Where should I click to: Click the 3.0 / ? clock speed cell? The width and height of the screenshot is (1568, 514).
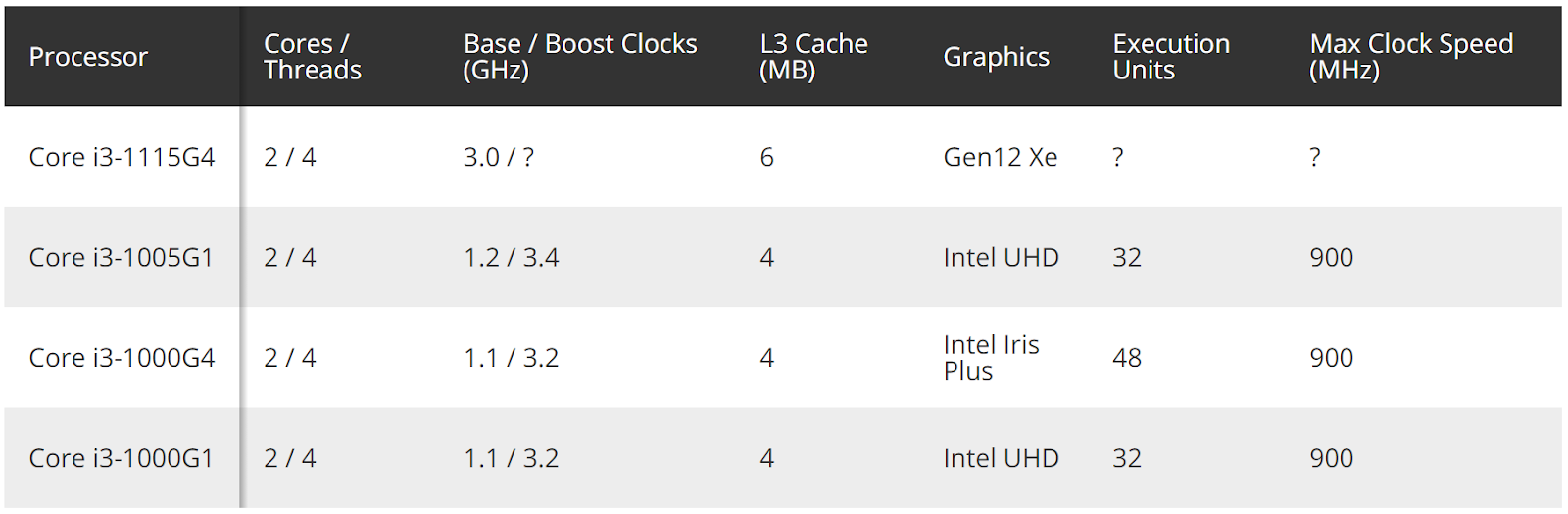[x=498, y=157]
